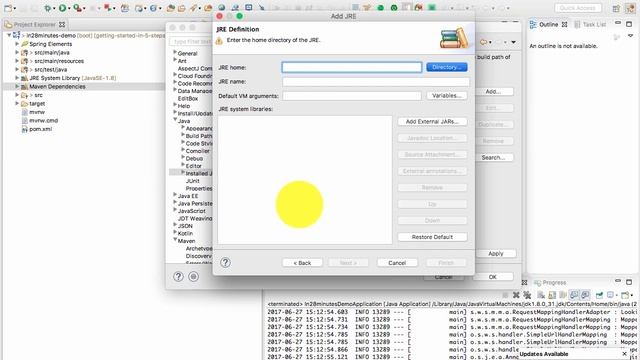The height and width of the screenshot is (360, 640).
Task: Switch to the Outline tab
Action: pyautogui.click(x=549, y=24)
